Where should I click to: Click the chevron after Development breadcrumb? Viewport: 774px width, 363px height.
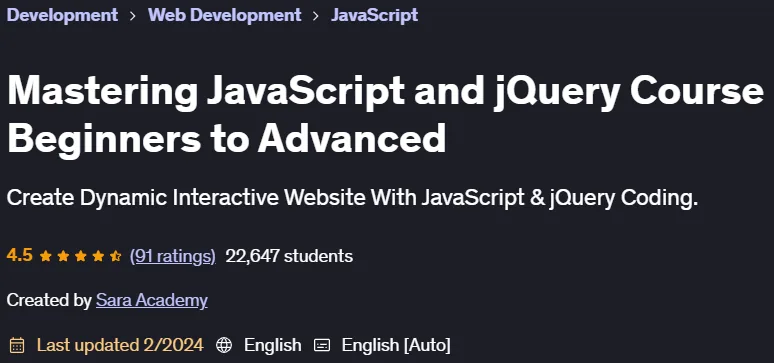133,16
